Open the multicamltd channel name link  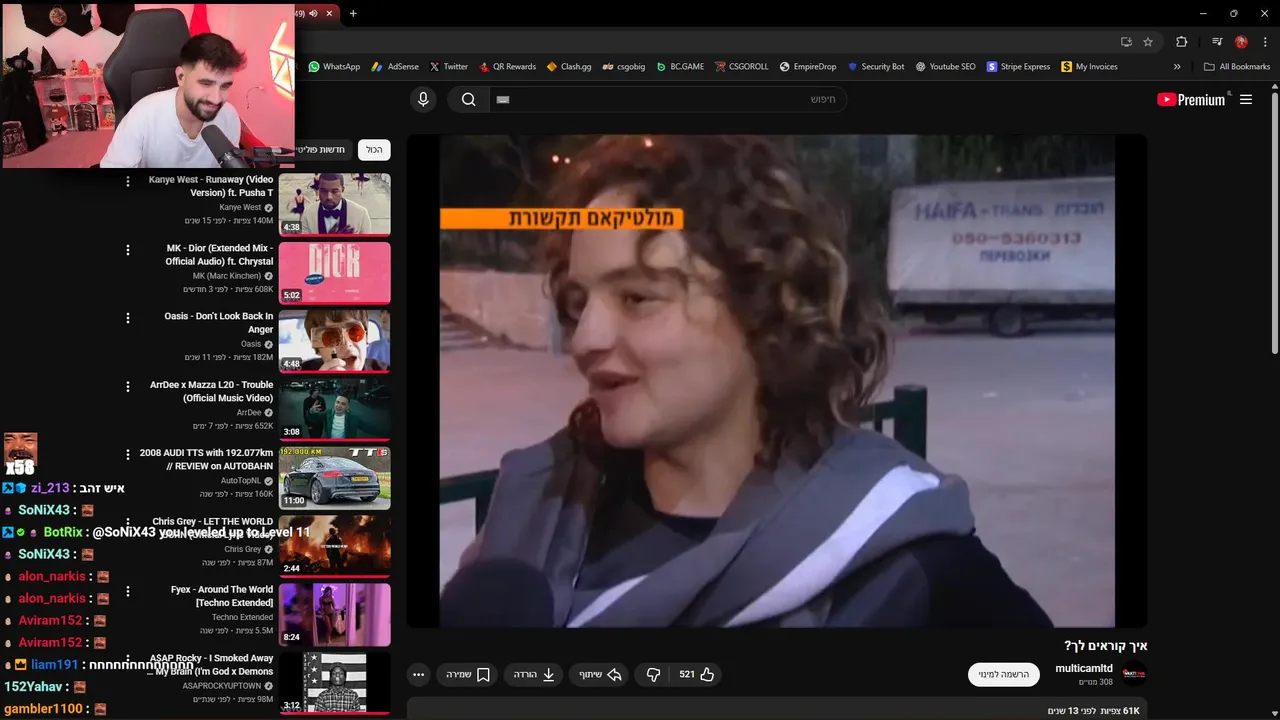pyautogui.click(x=1084, y=668)
